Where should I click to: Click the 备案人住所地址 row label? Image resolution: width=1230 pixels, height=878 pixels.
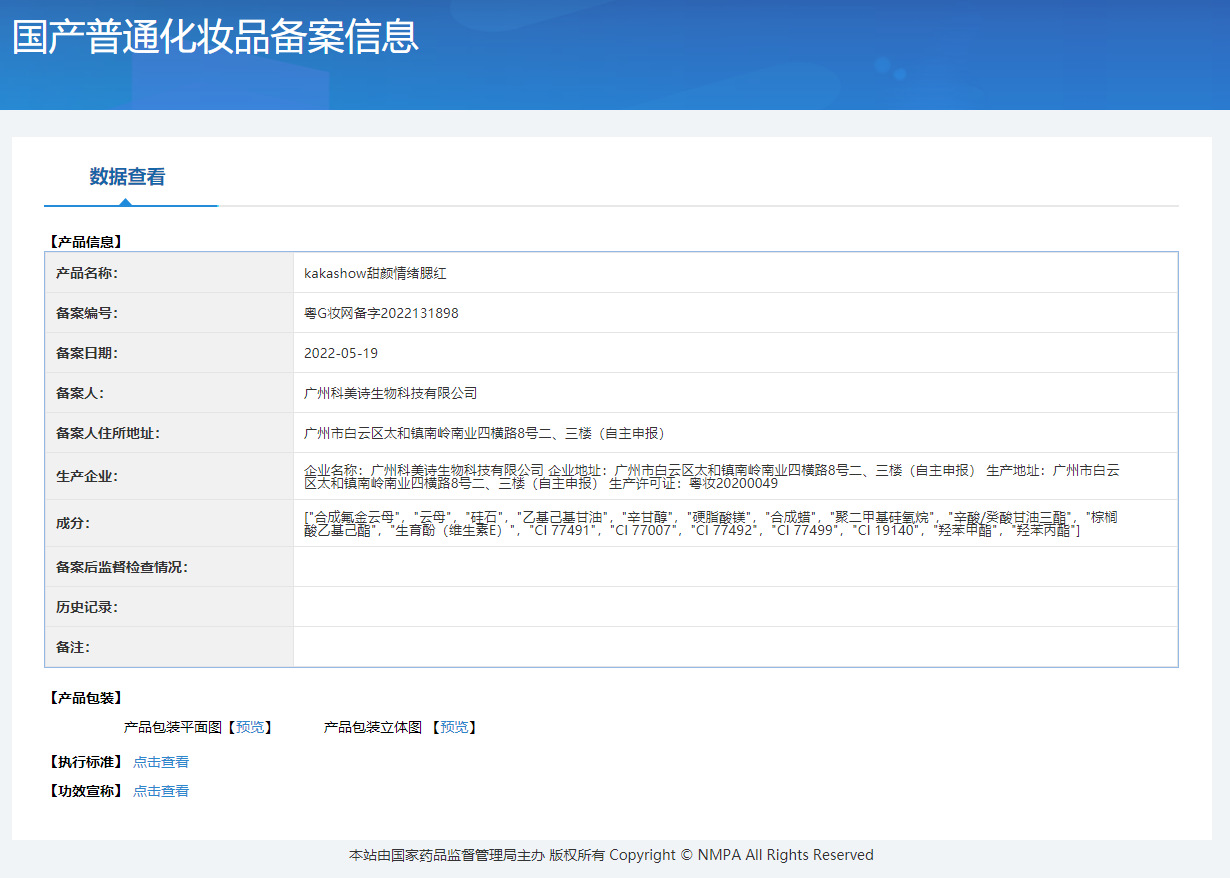(108, 433)
